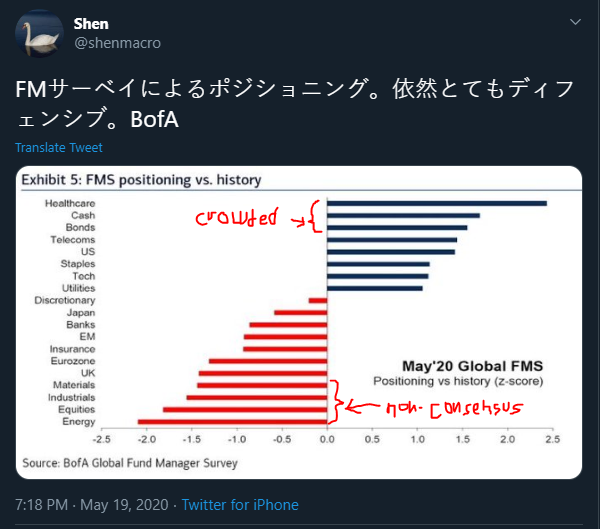600x529 pixels.
Task: Click the display name Shen
Action: click(x=91, y=24)
